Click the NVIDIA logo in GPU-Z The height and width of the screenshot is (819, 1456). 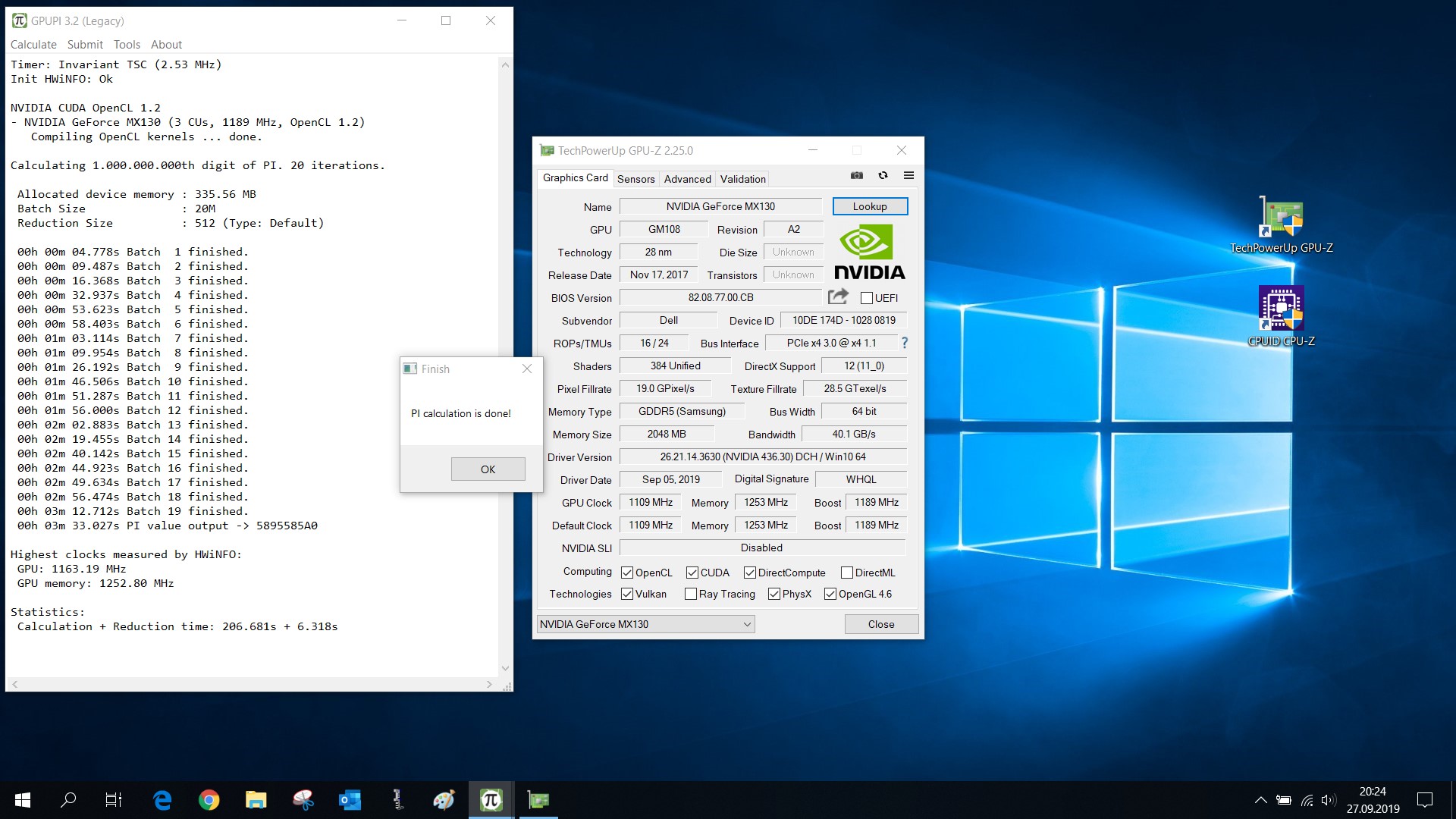click(869, 253)
